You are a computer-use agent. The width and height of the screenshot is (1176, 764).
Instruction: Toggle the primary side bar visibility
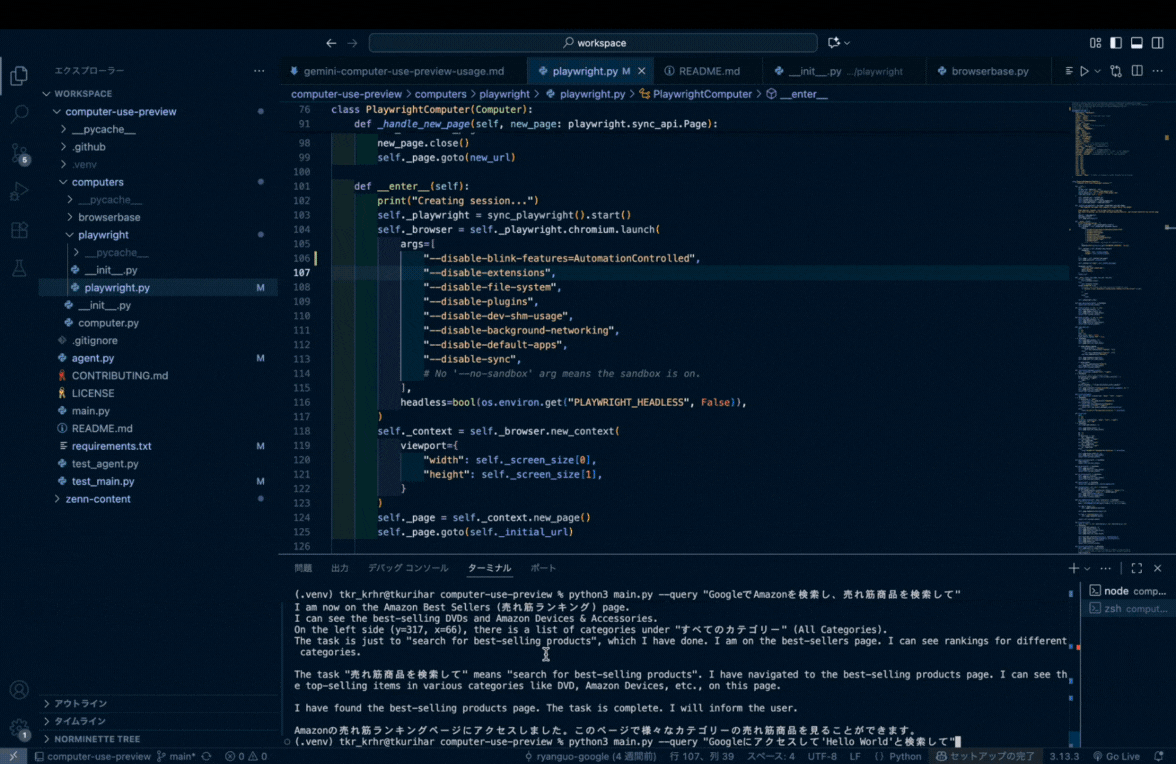1116,43
